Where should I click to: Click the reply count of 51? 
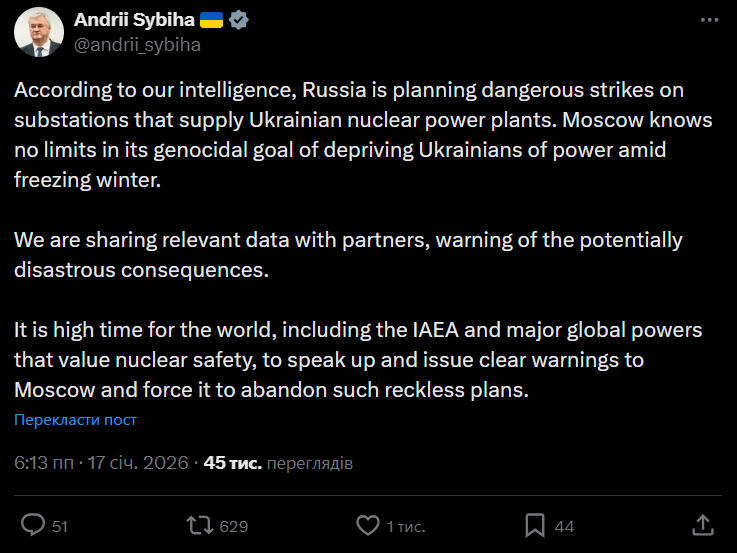(60, 526)
